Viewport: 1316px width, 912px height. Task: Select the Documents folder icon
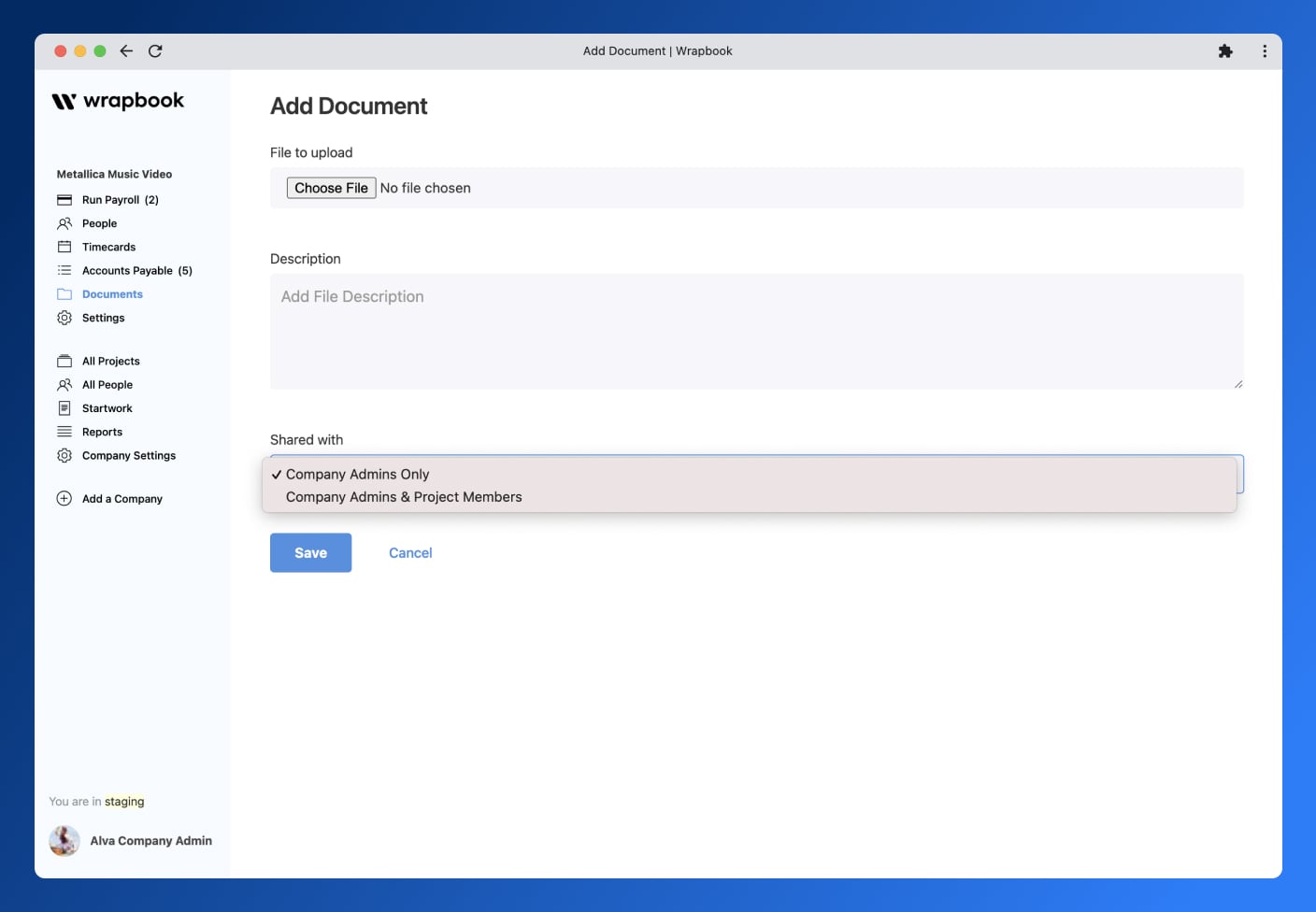[x=64, y=293]
